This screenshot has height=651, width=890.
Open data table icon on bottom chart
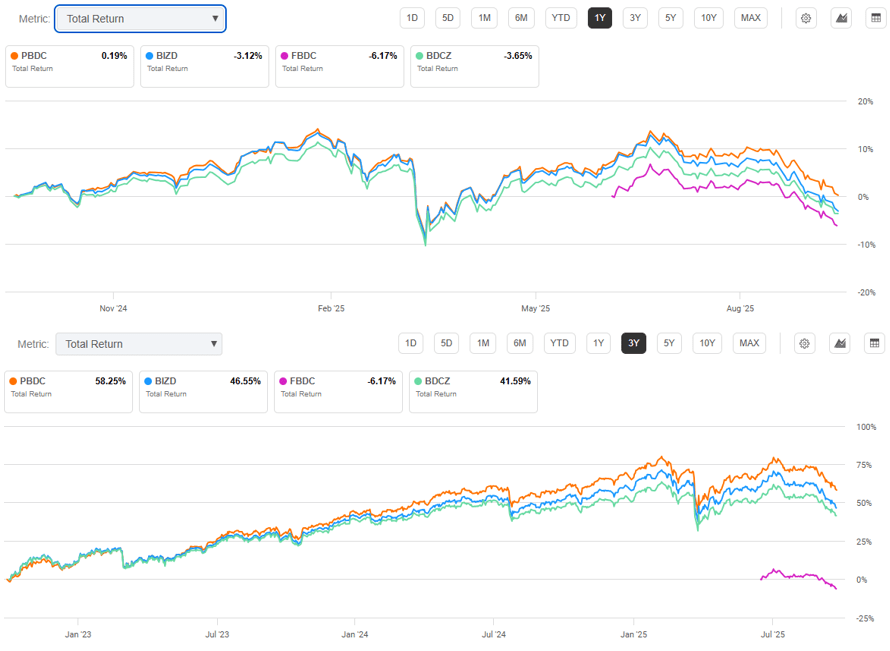[x=876, y=343]
